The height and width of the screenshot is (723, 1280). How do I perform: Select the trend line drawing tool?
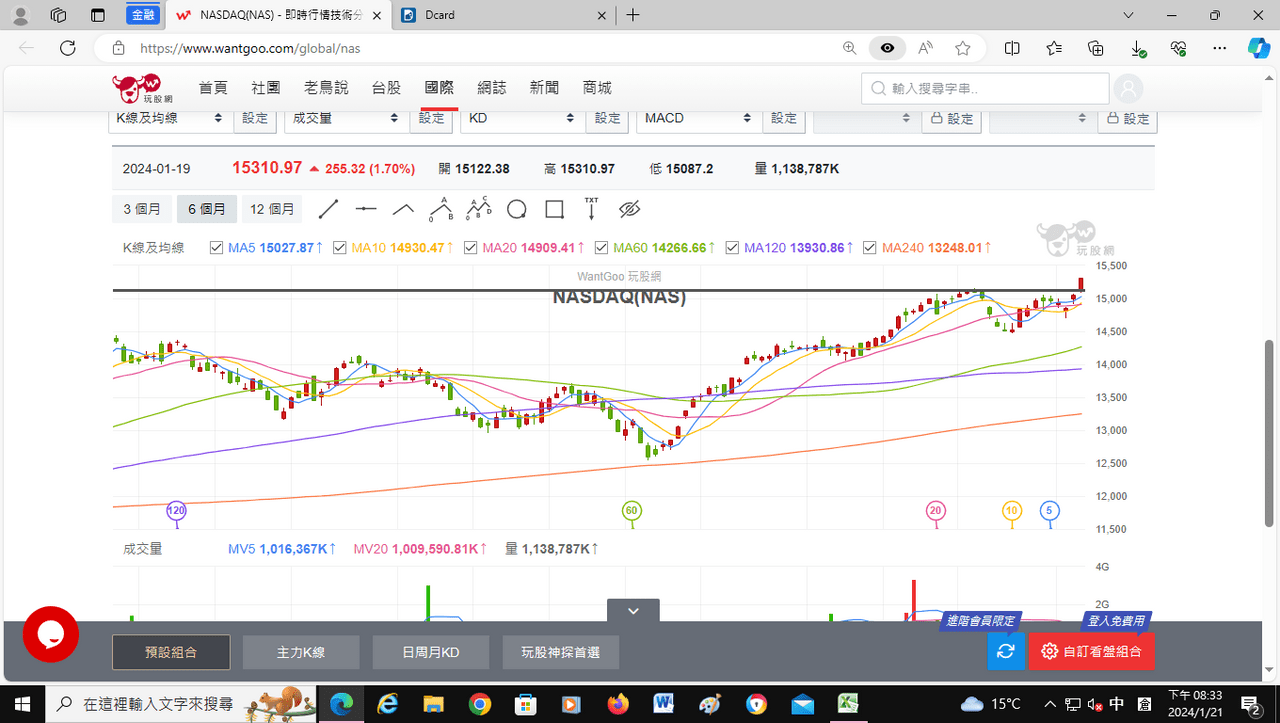pos(328,209)
